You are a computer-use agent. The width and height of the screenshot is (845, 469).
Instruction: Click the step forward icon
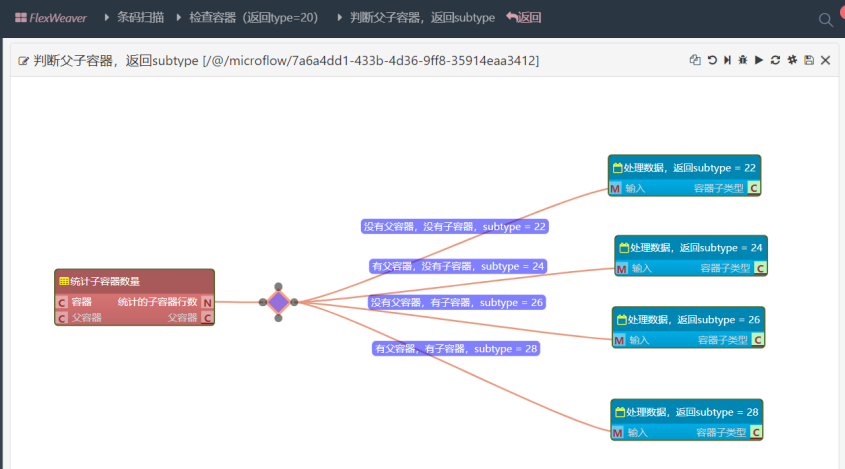(727, 61)
